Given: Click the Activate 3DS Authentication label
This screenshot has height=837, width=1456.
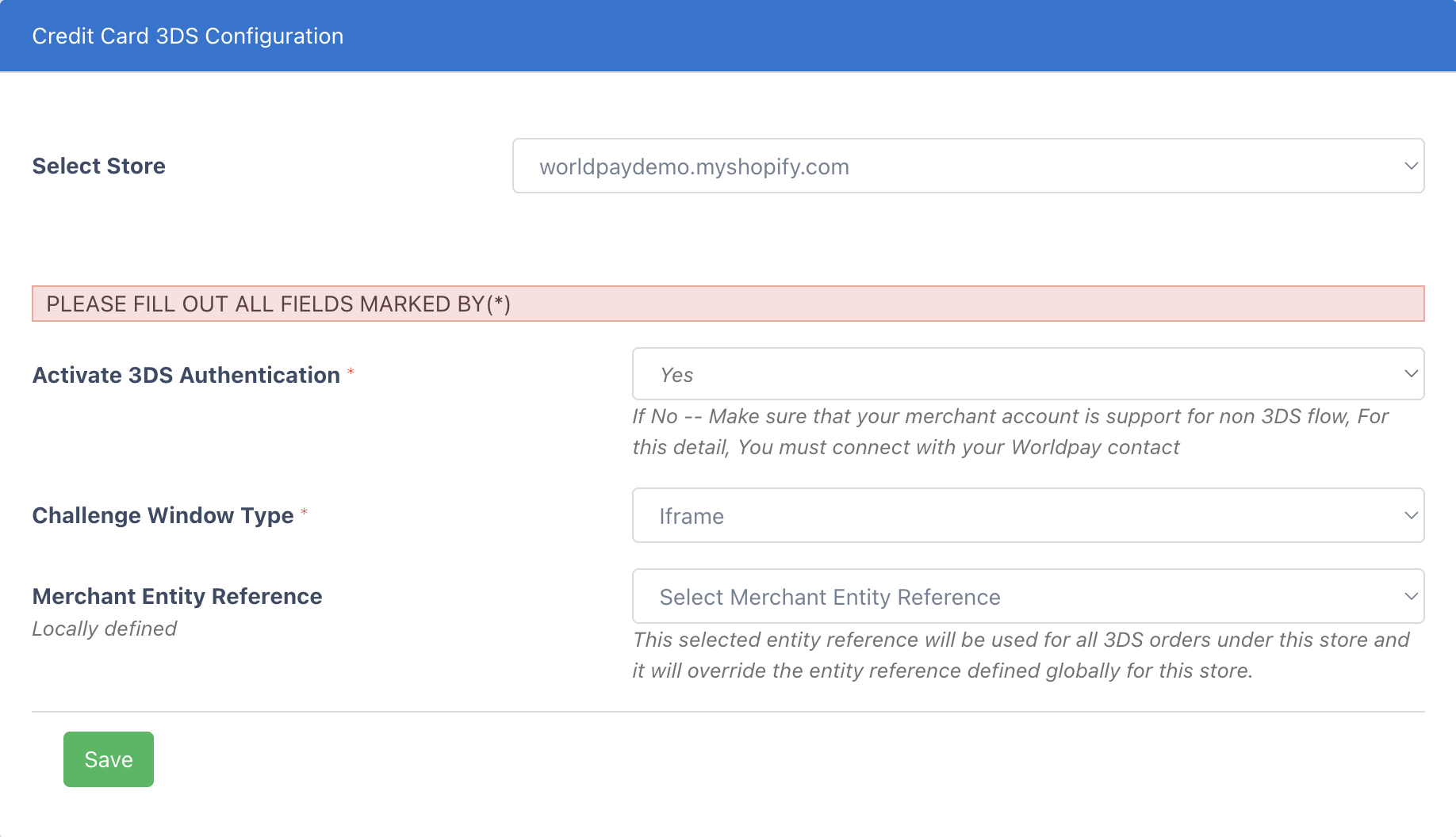Looking at the screenshot, I should pos(186,376).
